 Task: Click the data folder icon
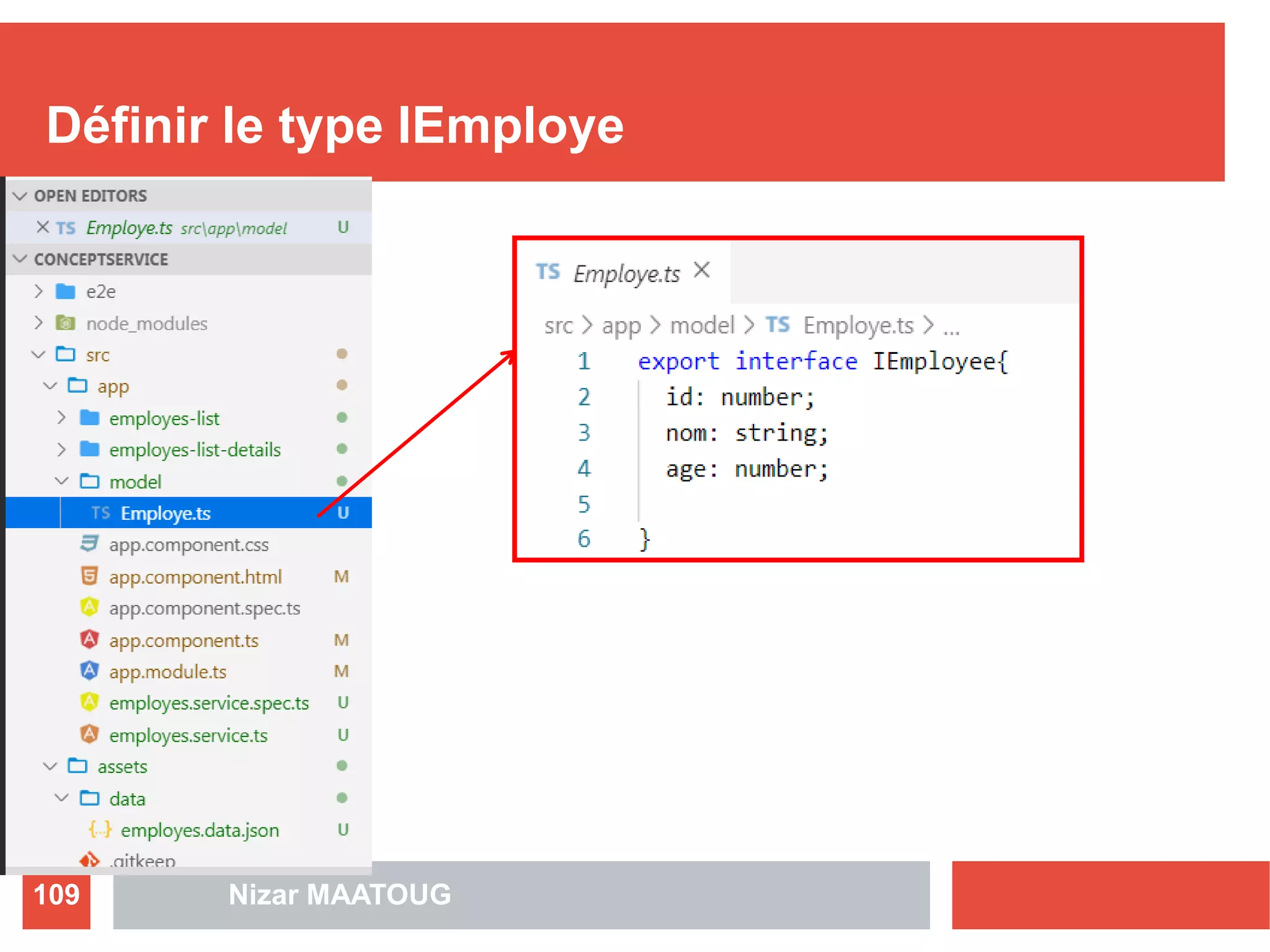(x=89, y=798)
